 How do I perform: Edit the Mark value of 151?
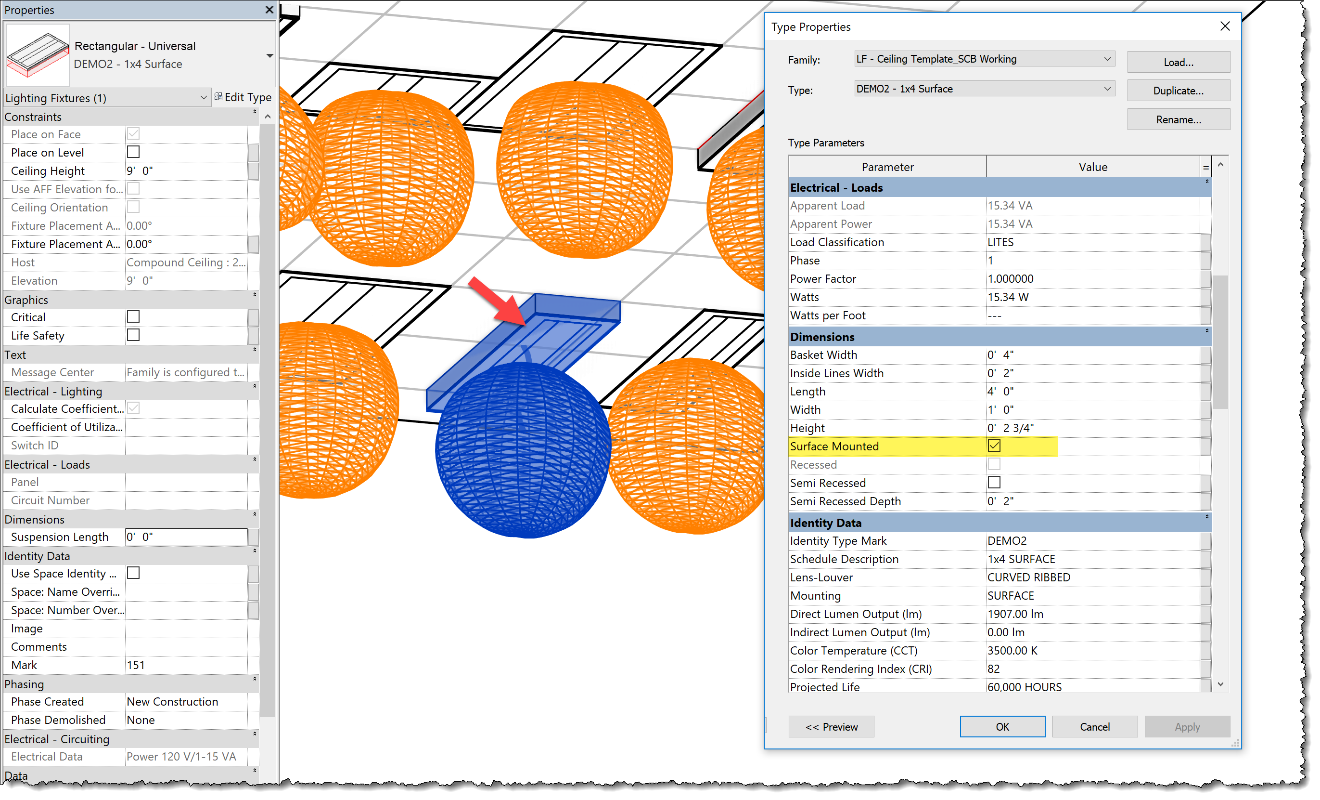[x=185, y=664]
